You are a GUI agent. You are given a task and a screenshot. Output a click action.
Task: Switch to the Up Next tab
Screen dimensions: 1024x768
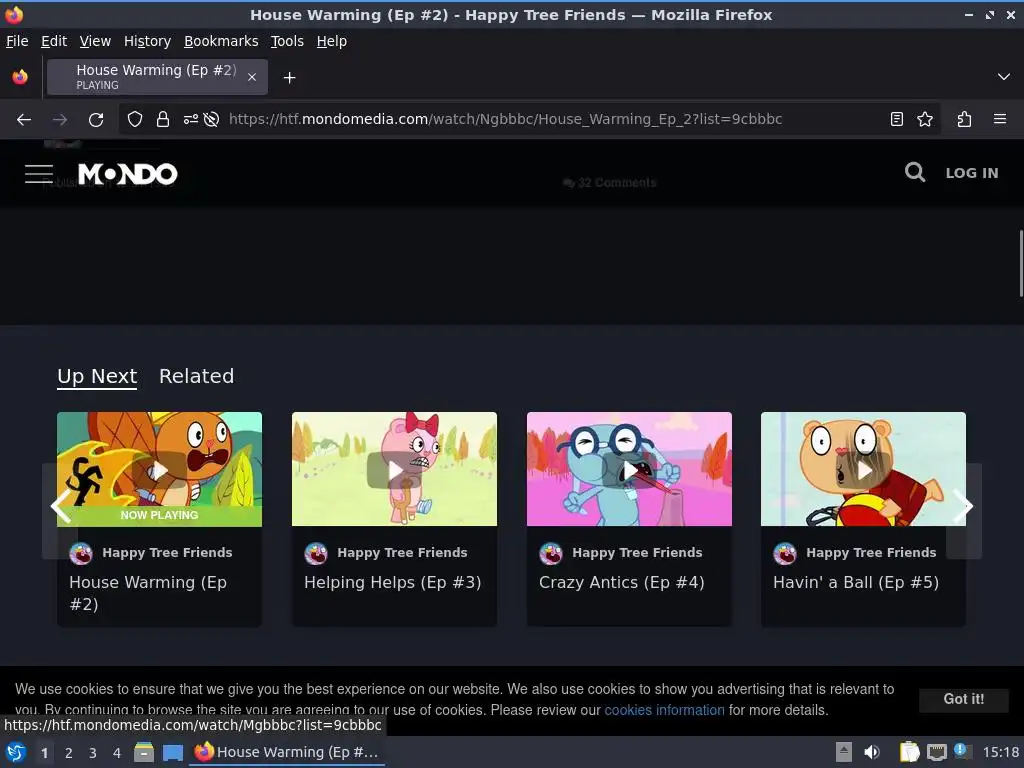(x=97, y=376)
